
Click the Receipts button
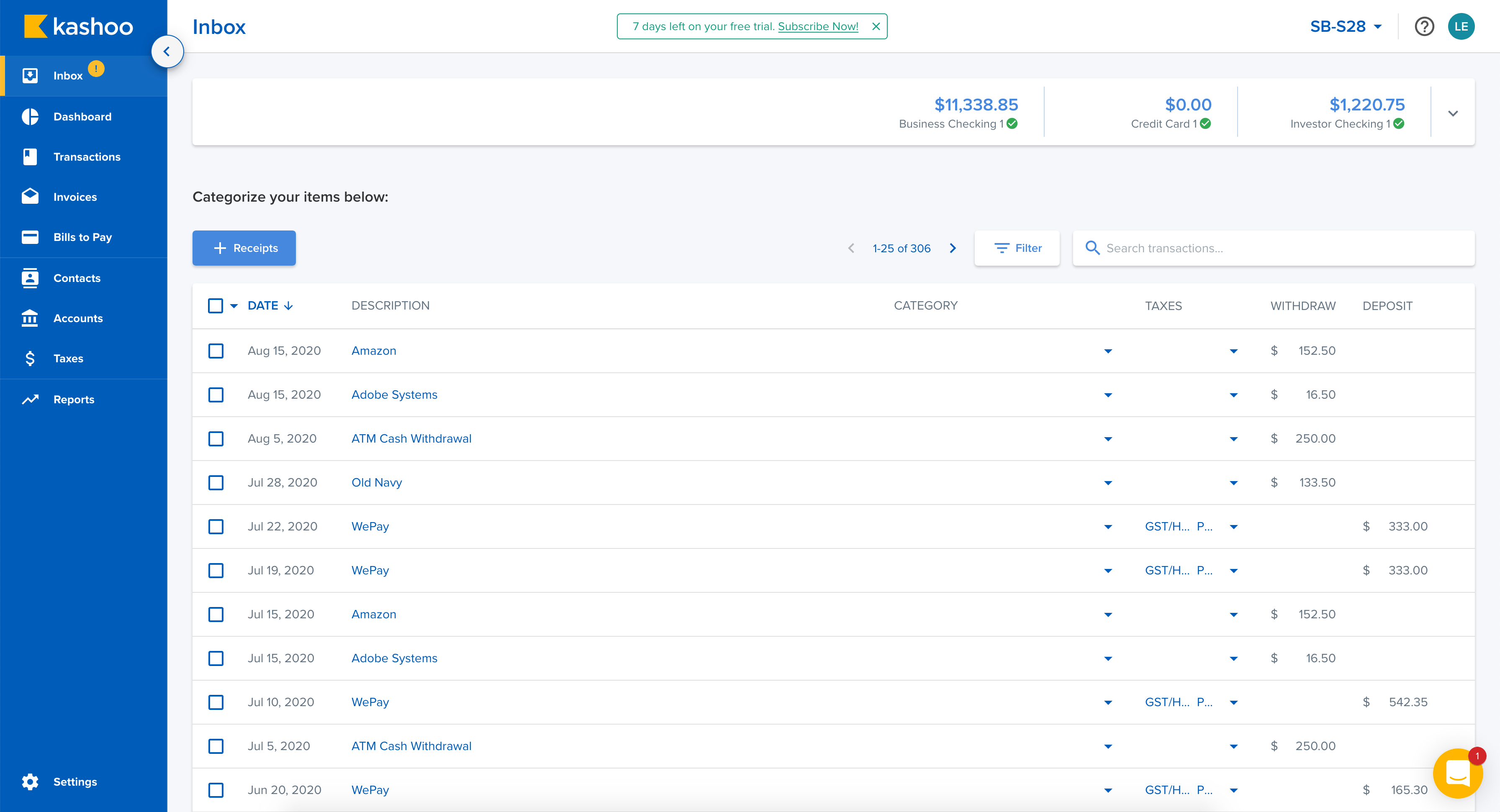click(x=244, y=248)
